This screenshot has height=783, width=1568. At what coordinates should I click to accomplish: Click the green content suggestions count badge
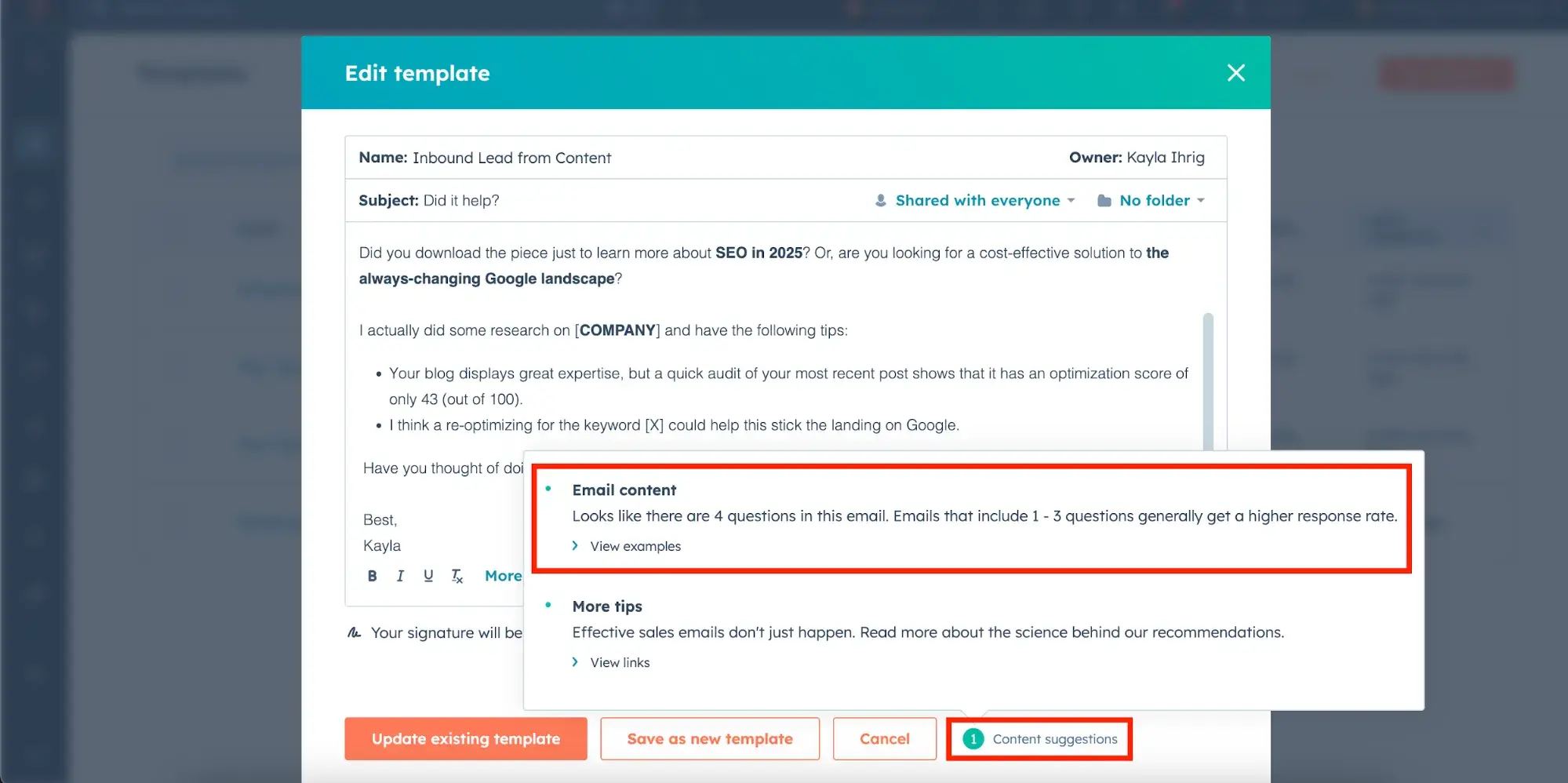pos(973,739)
